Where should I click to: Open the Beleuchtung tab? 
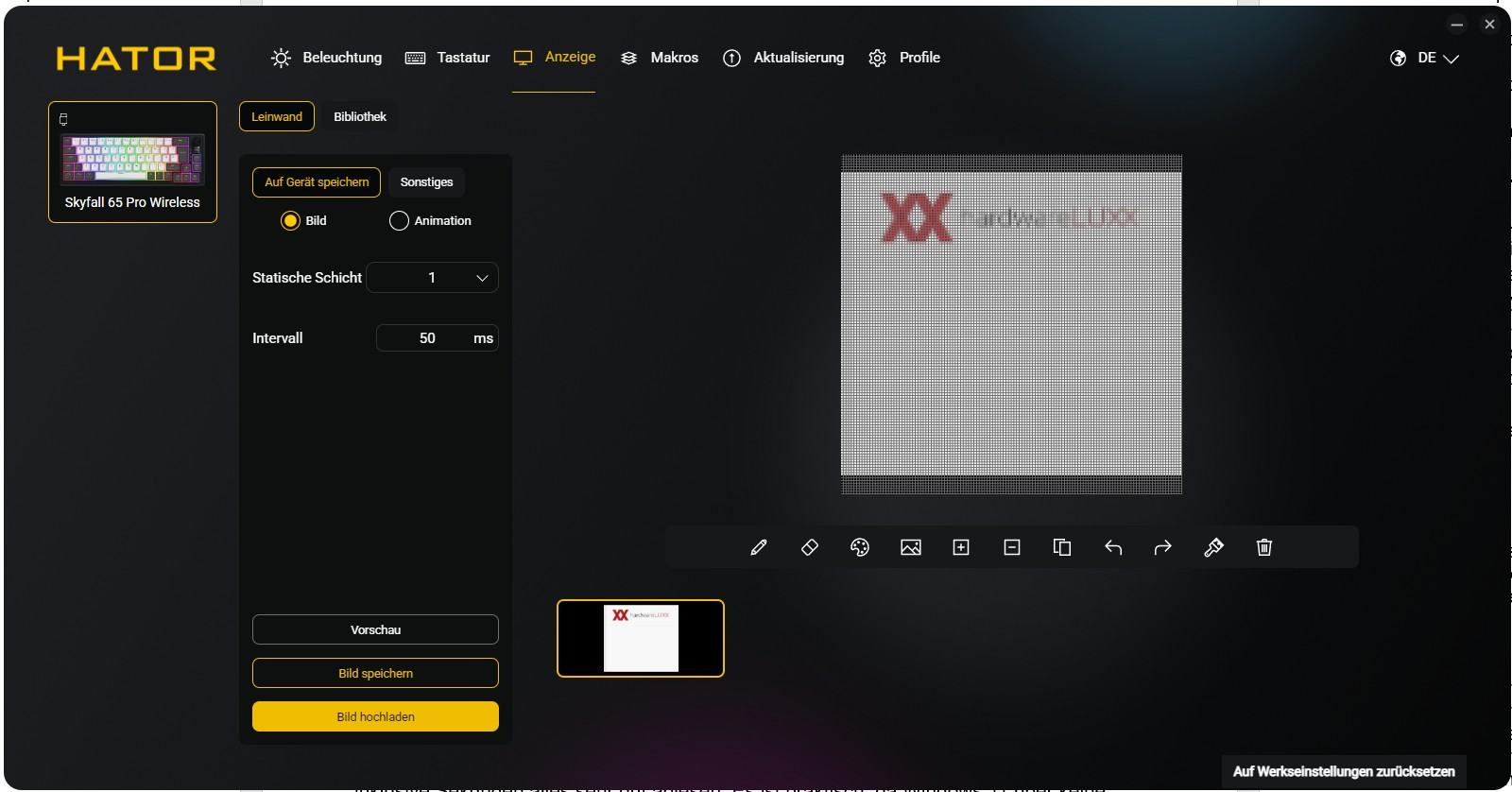[326, 58]
